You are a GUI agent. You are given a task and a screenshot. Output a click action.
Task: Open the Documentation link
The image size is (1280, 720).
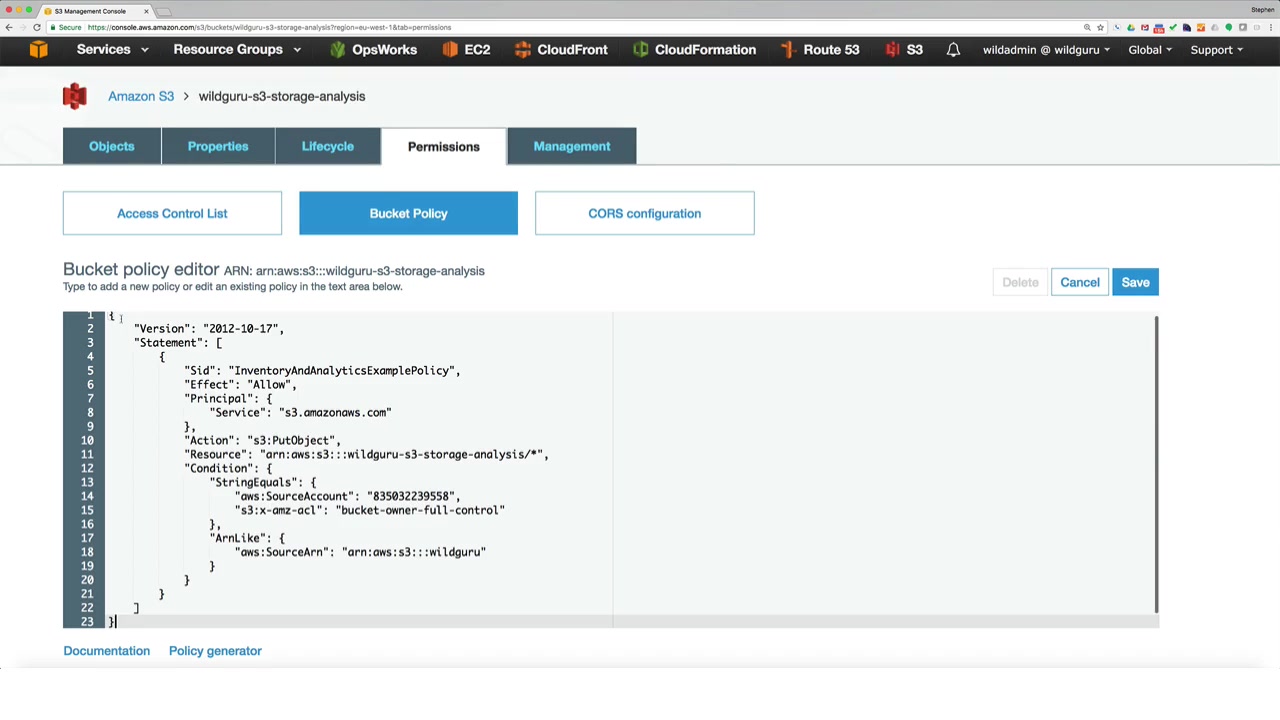pyautogui.click(x=107, y=651)
